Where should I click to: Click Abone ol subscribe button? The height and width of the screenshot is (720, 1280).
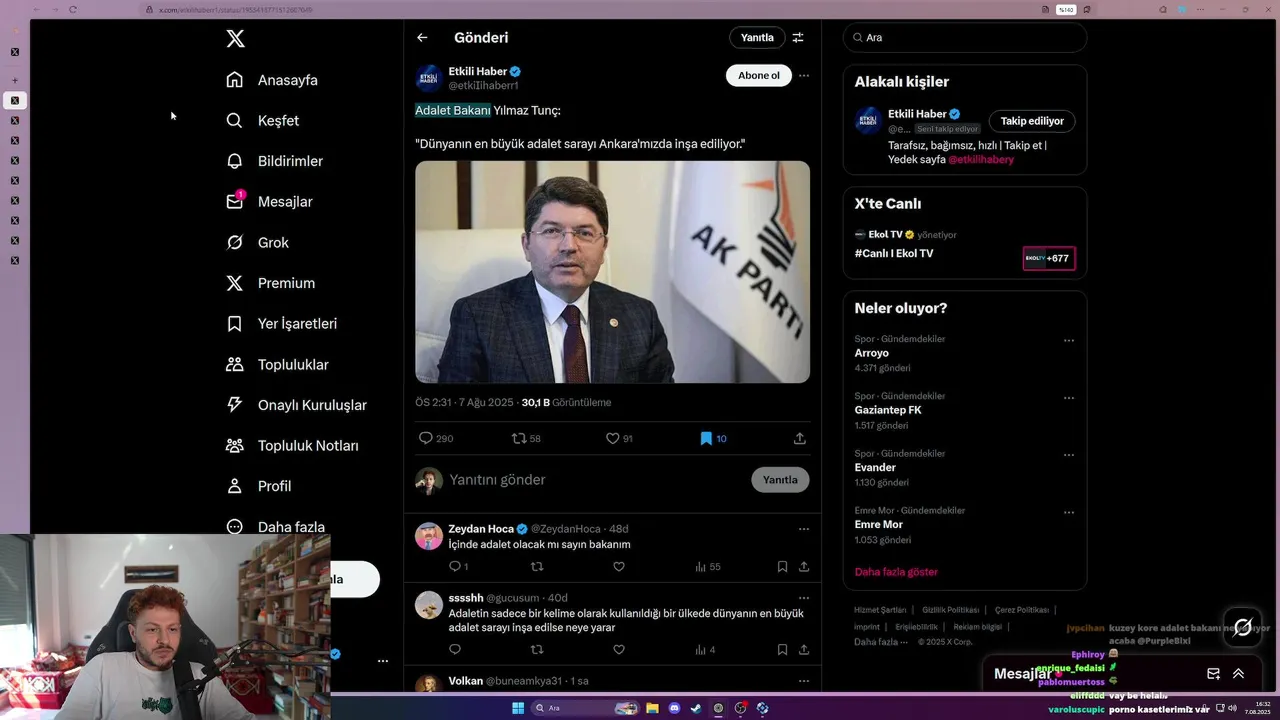[759, 76]
